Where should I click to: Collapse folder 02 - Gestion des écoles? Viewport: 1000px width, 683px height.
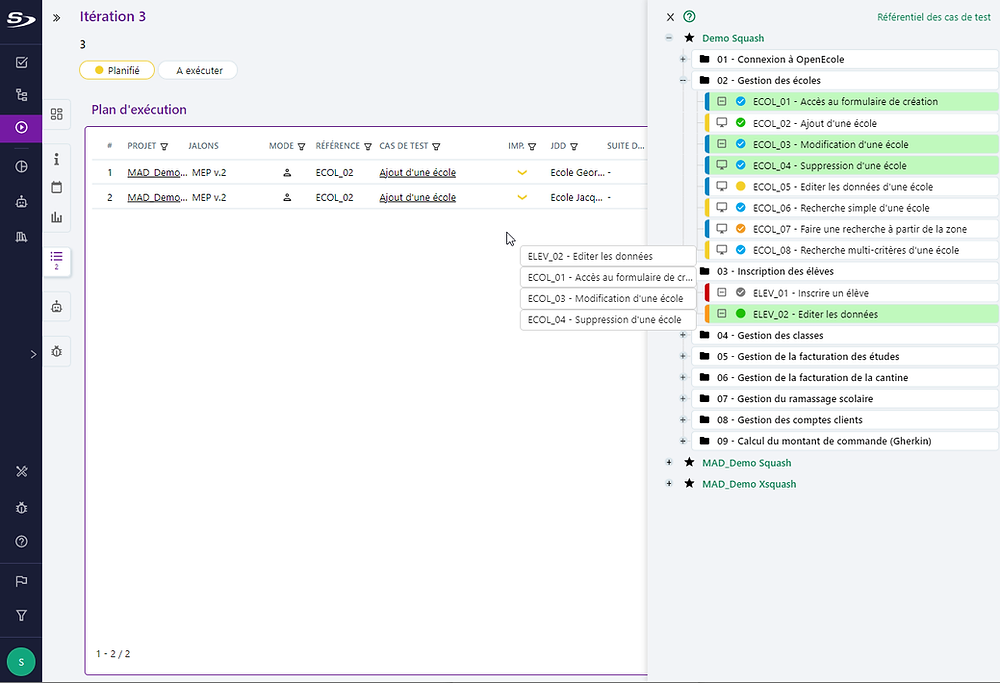coord(683,80)
